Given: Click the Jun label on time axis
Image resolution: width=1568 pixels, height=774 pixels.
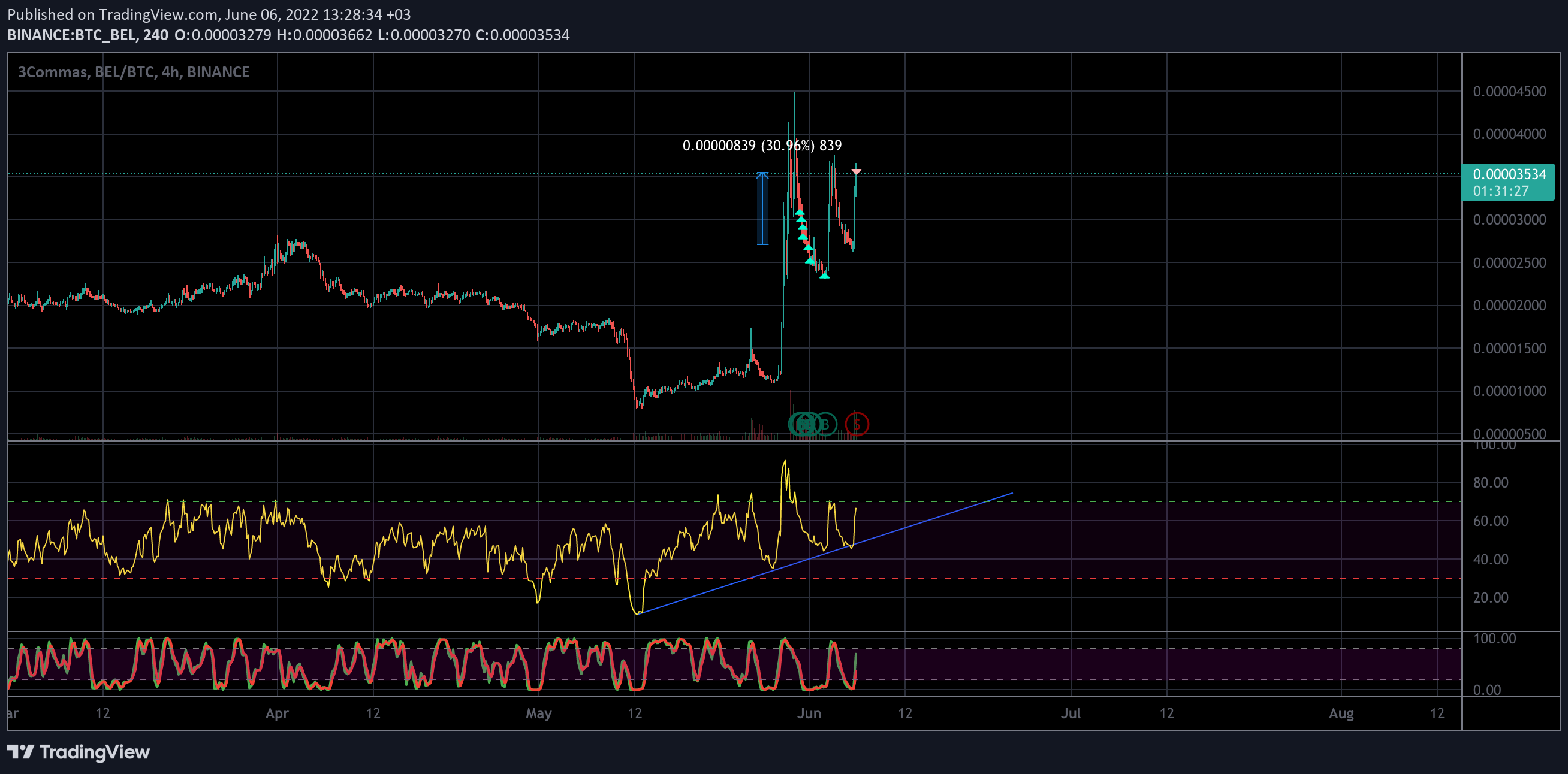Looking at the screenshot, I should [809, 713].
